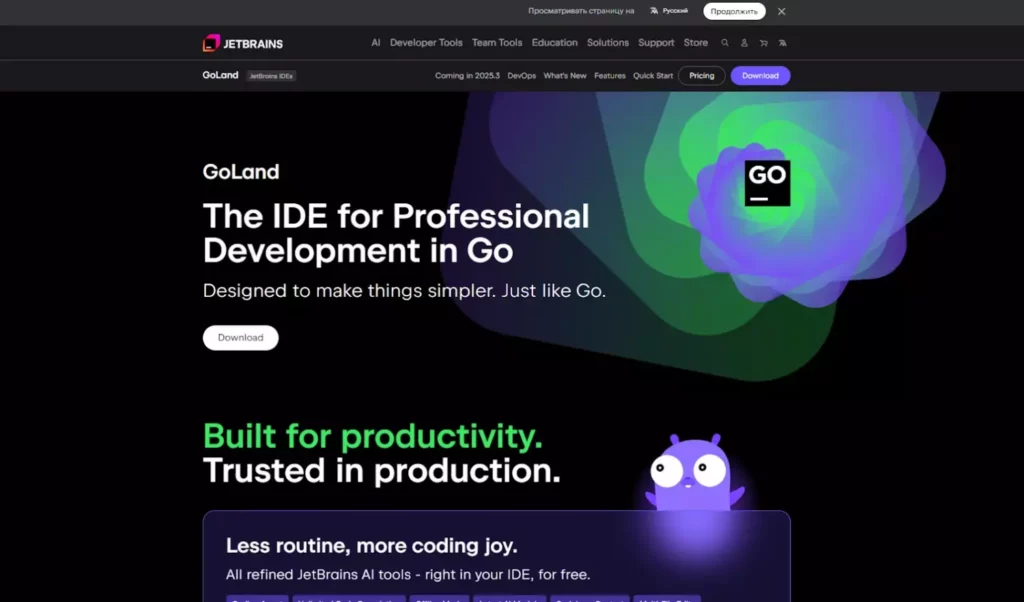The width and height of the screenshot is (1024, 602).
Task: Open the Education menu item
Action: (x=555, y=43)
